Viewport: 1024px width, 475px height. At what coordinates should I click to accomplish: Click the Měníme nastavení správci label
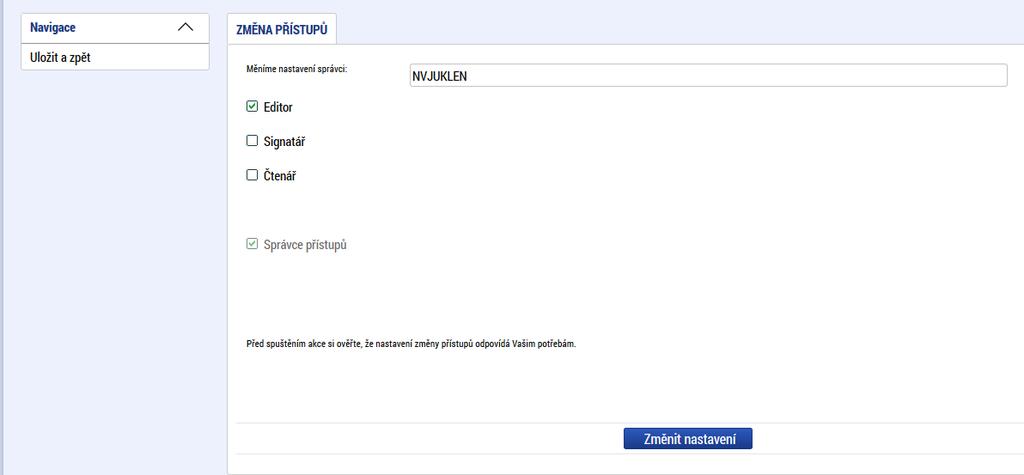296,69
